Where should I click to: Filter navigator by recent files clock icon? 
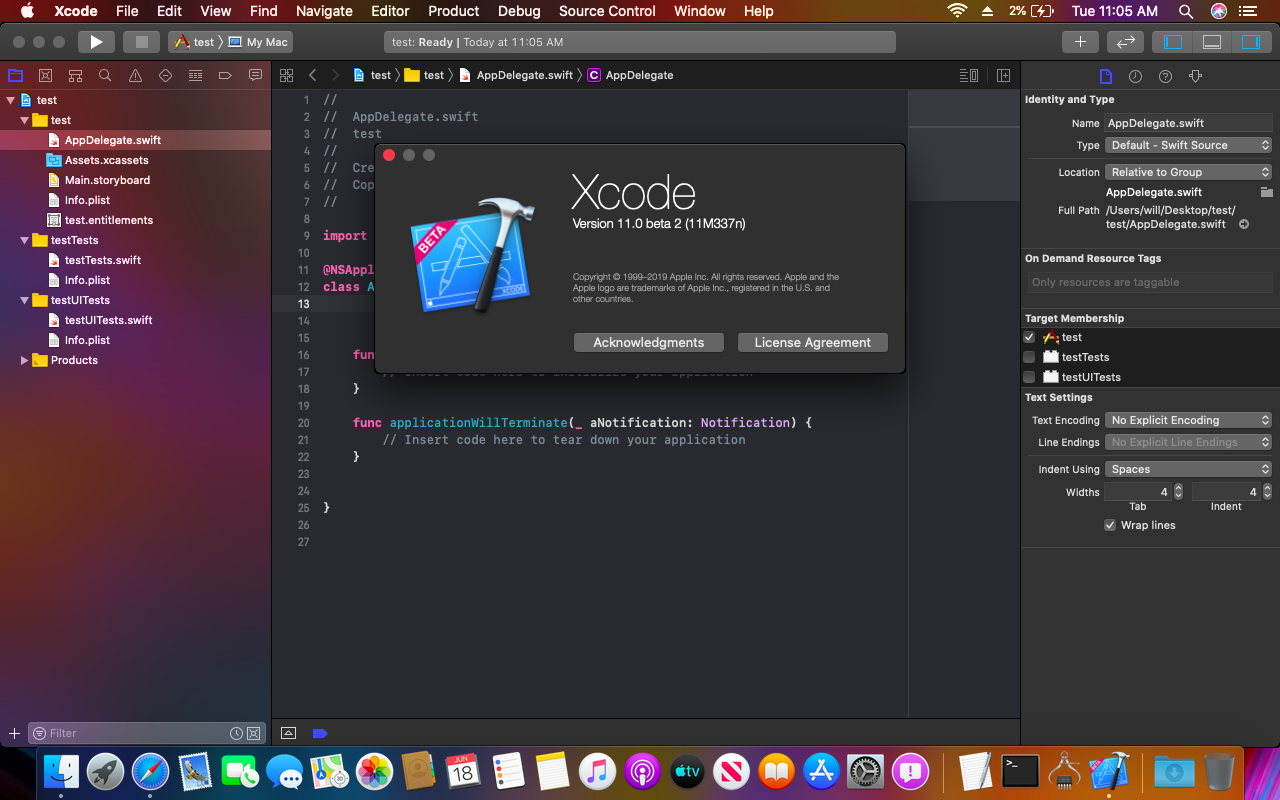236,733
